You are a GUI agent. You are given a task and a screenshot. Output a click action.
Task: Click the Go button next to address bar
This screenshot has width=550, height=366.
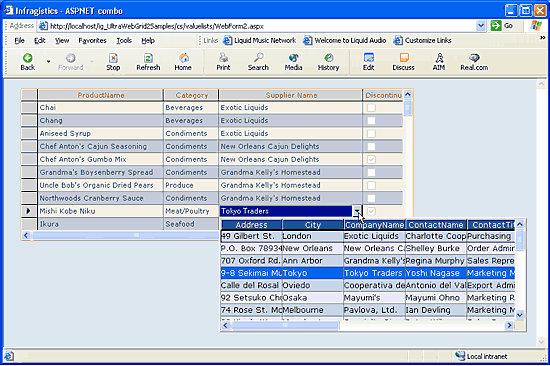pos(502,26)
